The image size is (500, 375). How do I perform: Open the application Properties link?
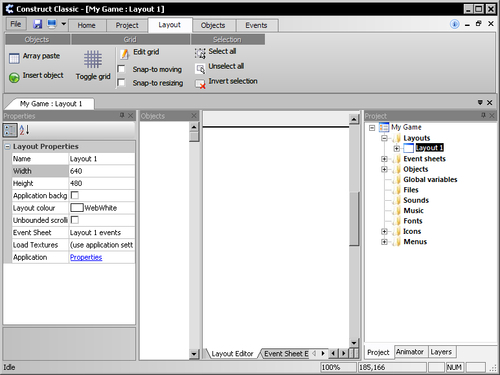[86, 257]
